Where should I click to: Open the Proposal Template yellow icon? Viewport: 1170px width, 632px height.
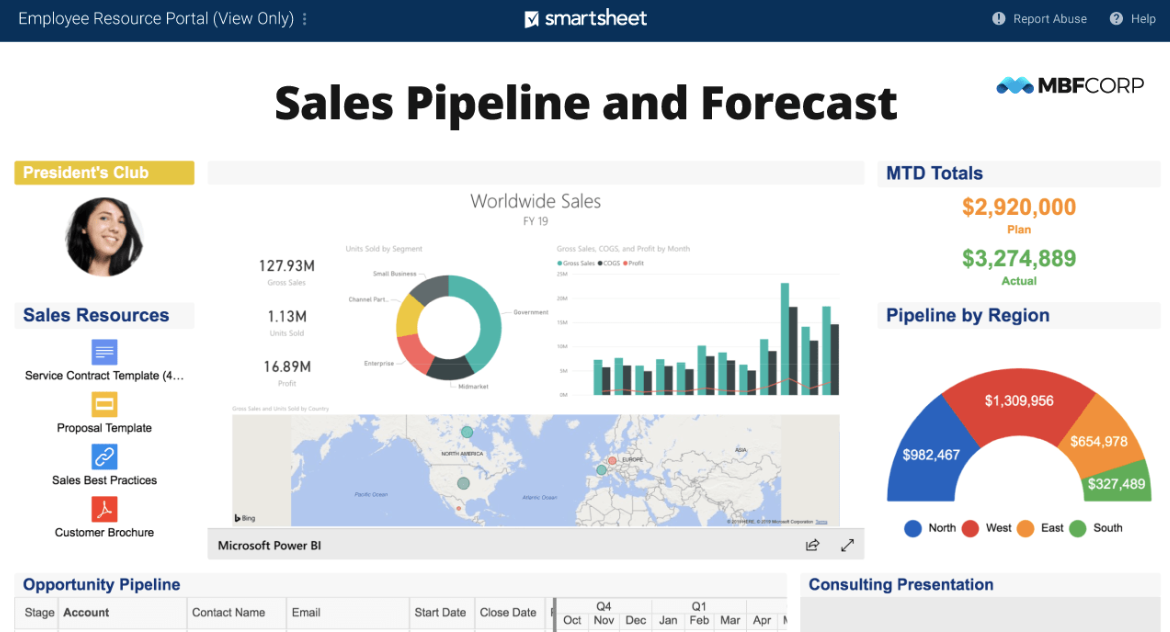pyautogui.click(x=105, y=404)
